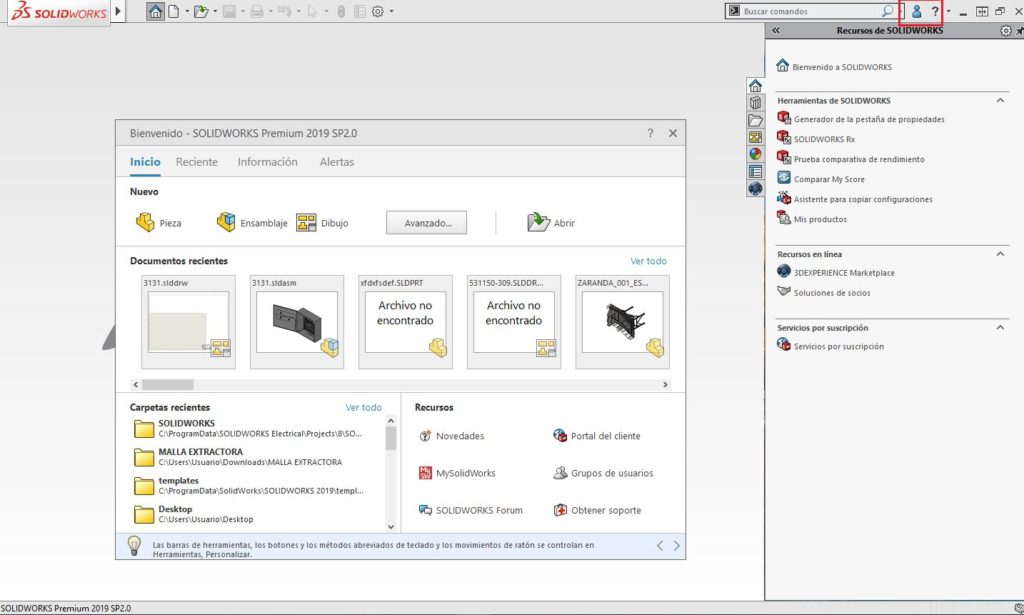1024x615 pixels.
Task: Create a new Pieza document
Action: [159, 223]
